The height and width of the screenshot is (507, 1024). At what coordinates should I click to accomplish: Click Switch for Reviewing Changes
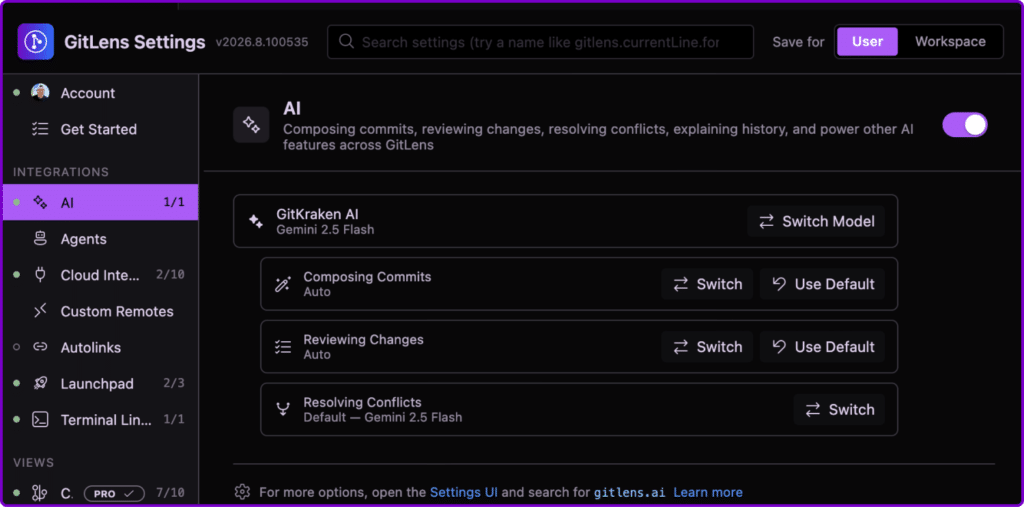coord(707,347)
